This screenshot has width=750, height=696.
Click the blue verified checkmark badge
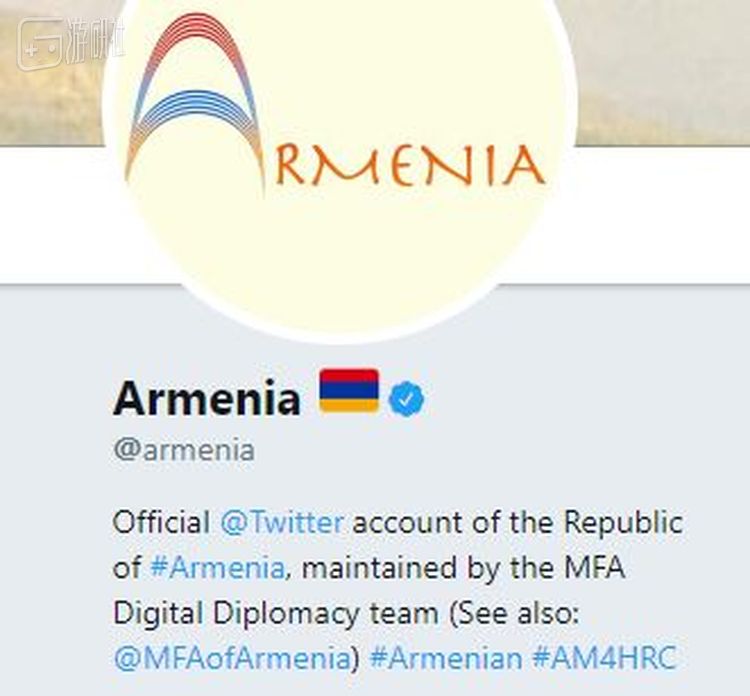coord(406,398)
